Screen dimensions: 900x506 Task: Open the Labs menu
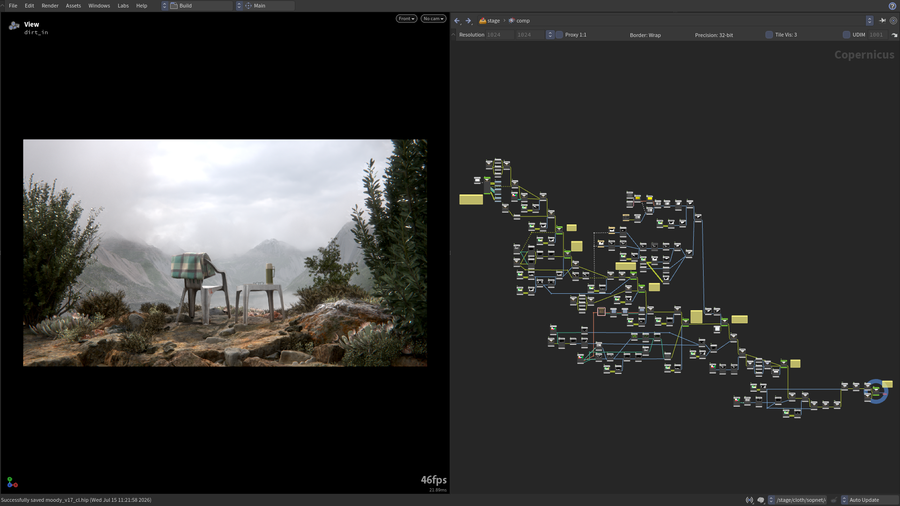point(123,6)
